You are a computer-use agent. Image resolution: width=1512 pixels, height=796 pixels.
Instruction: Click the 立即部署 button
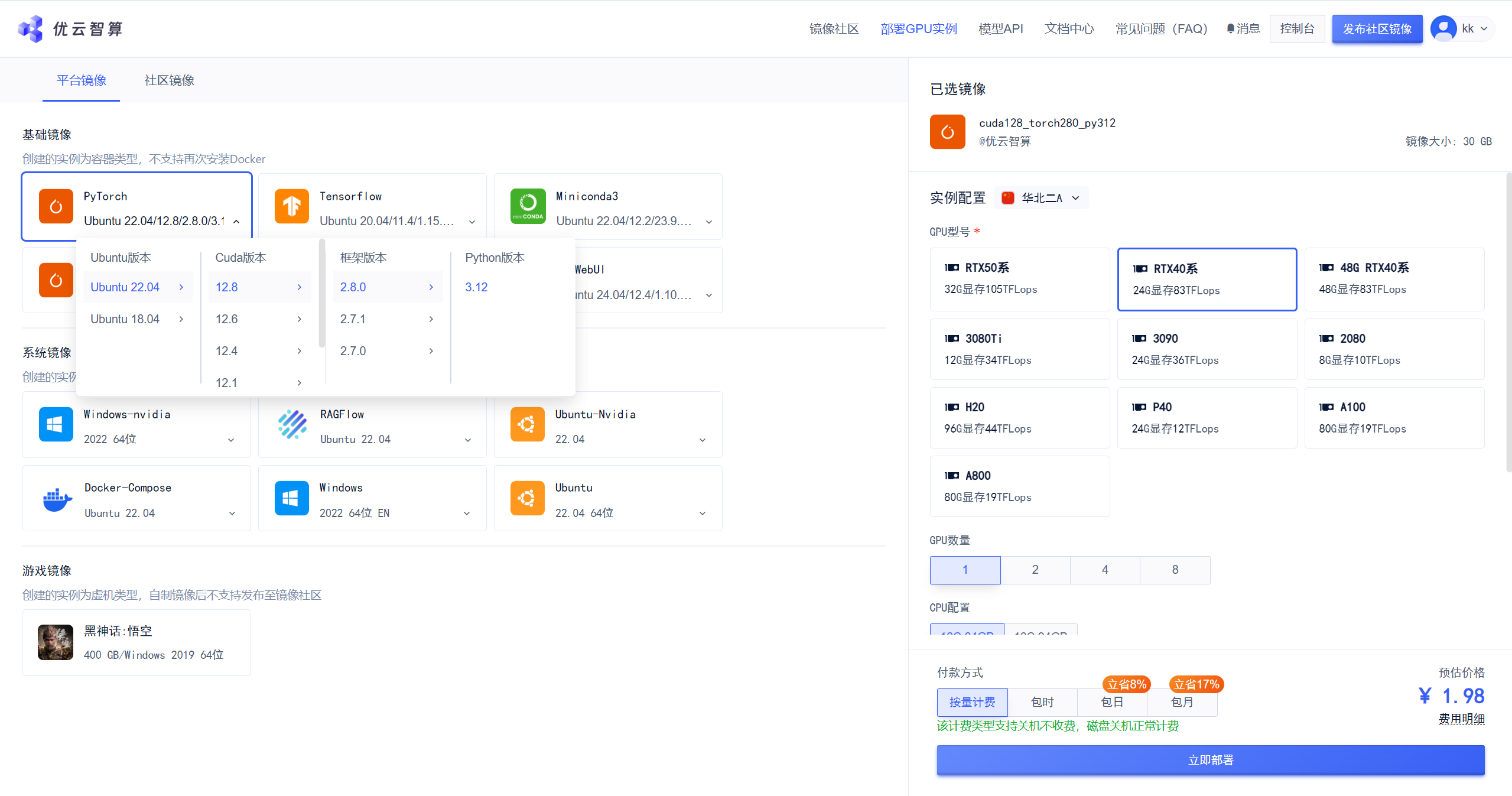(x=1210, y=760)
